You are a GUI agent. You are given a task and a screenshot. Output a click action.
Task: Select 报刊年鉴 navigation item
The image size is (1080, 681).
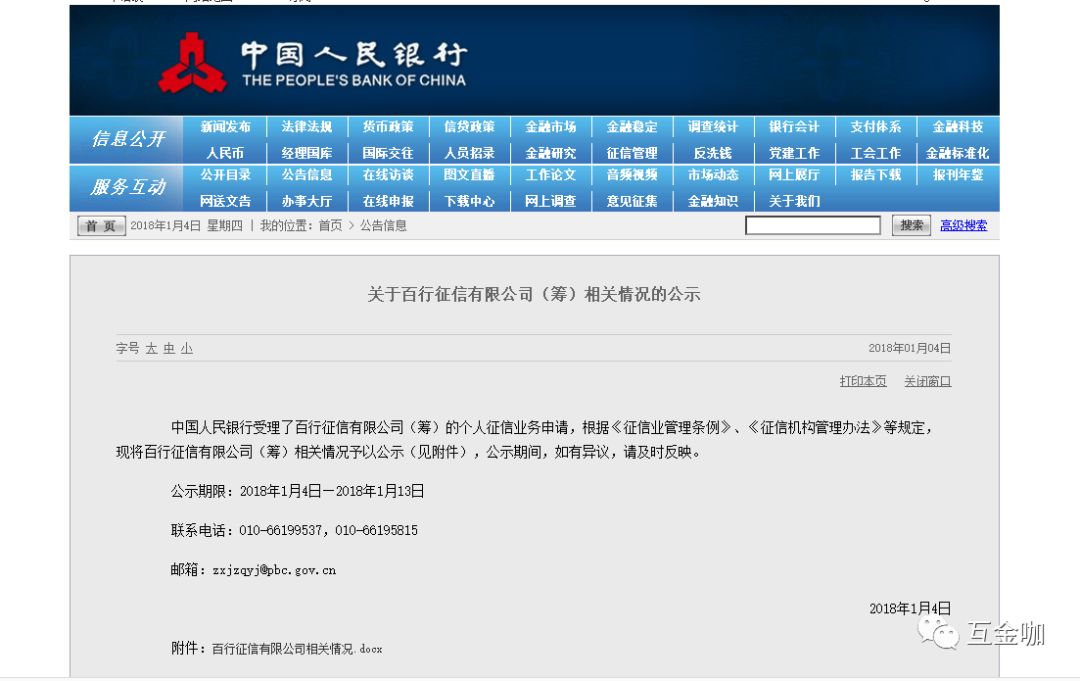click(957, 175)
